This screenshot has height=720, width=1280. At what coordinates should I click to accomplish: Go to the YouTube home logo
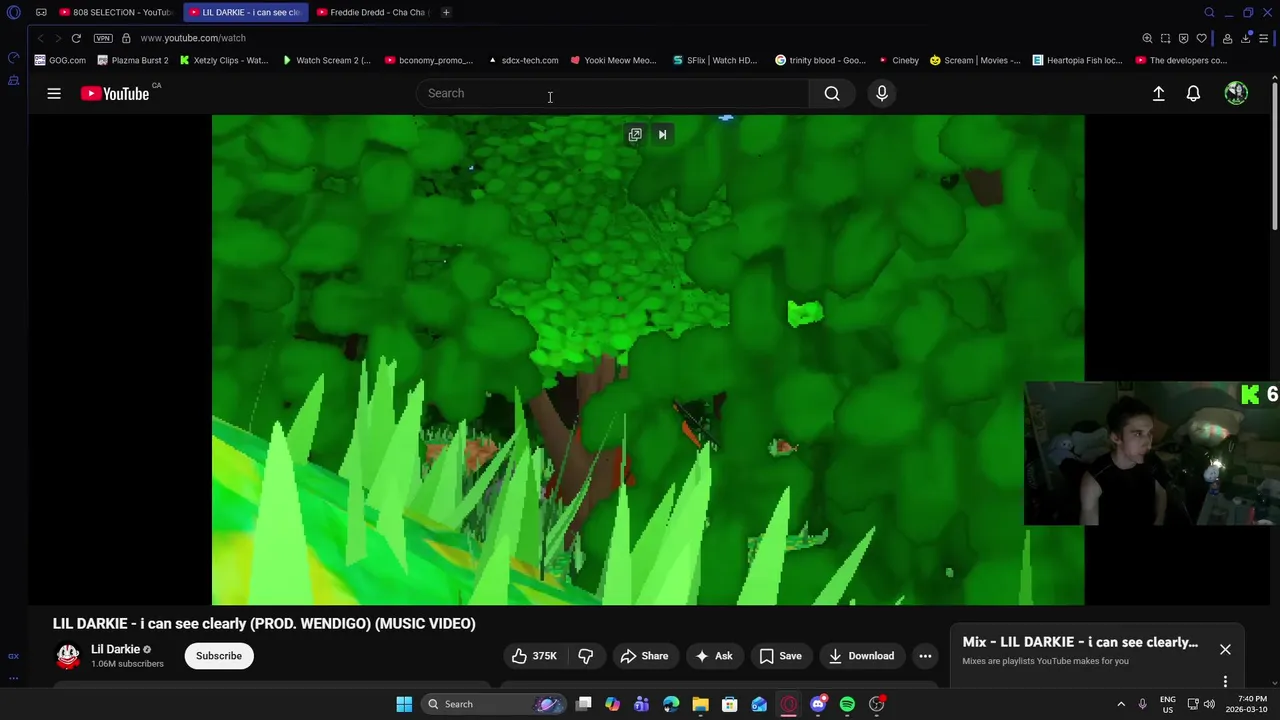(115, 93)
